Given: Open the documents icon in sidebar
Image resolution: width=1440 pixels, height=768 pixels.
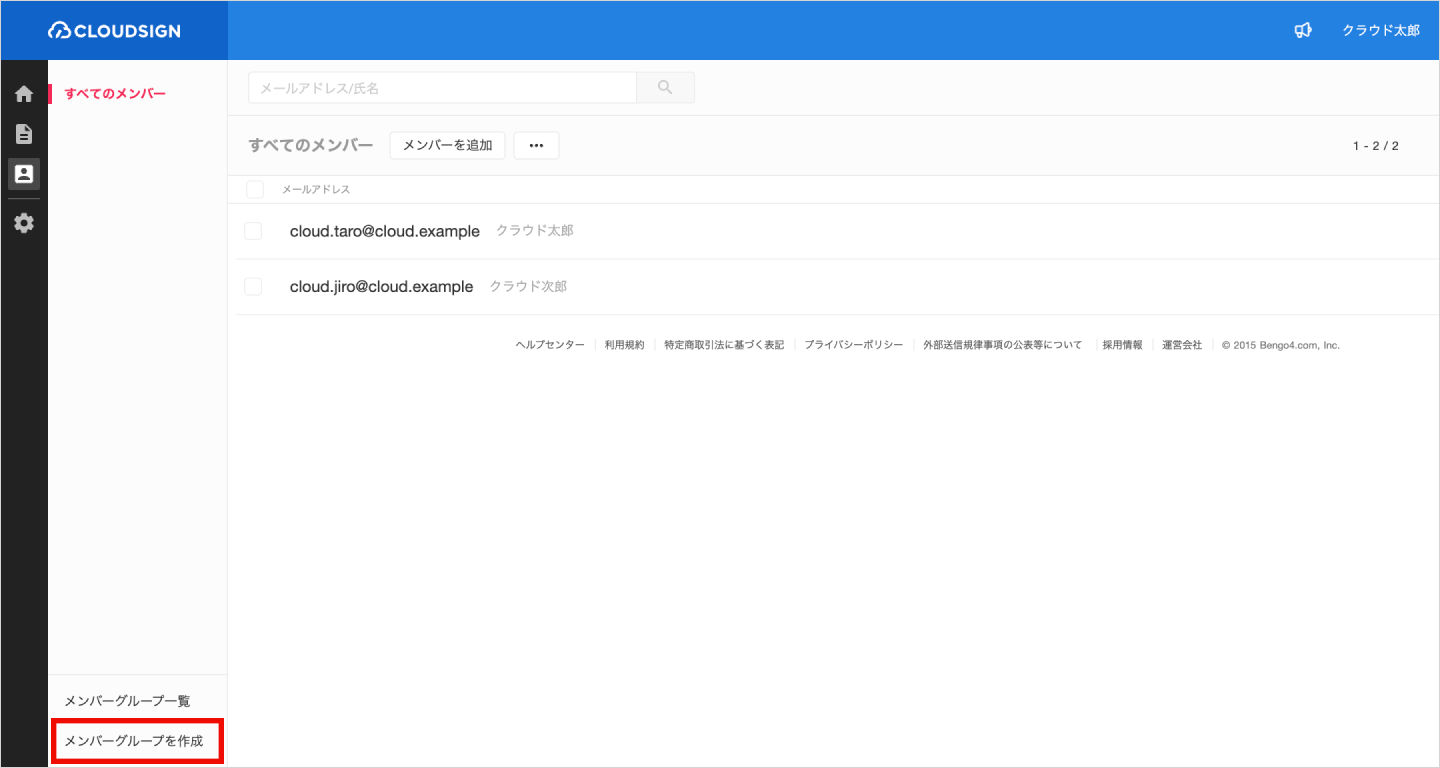Looking at the screenshot, I should click(x=24, y=134).
